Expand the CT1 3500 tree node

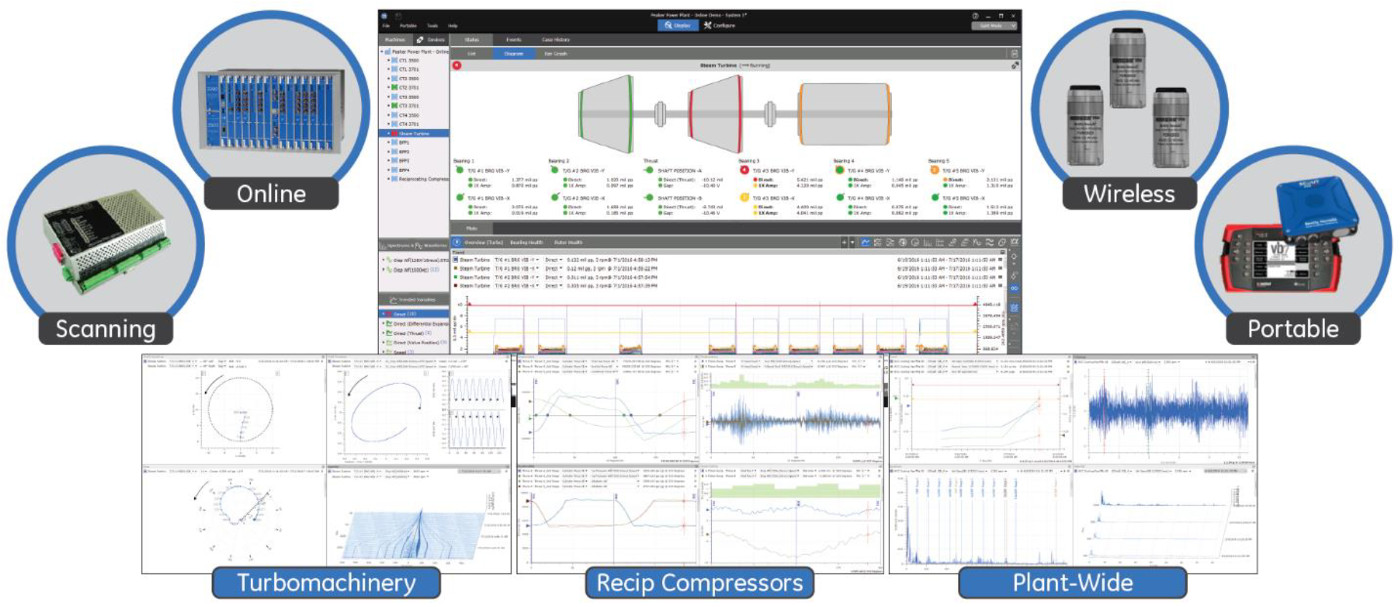tap(388, 60)
